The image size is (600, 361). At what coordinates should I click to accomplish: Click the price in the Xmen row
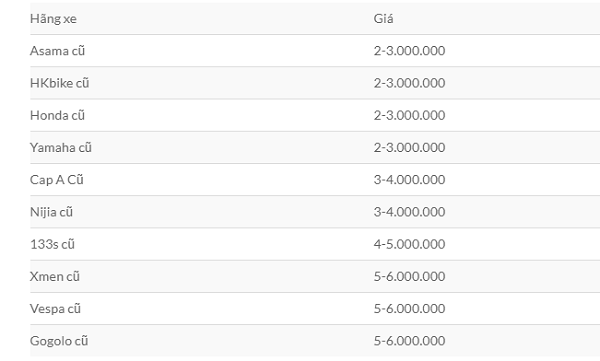click(x=409, y=276)
